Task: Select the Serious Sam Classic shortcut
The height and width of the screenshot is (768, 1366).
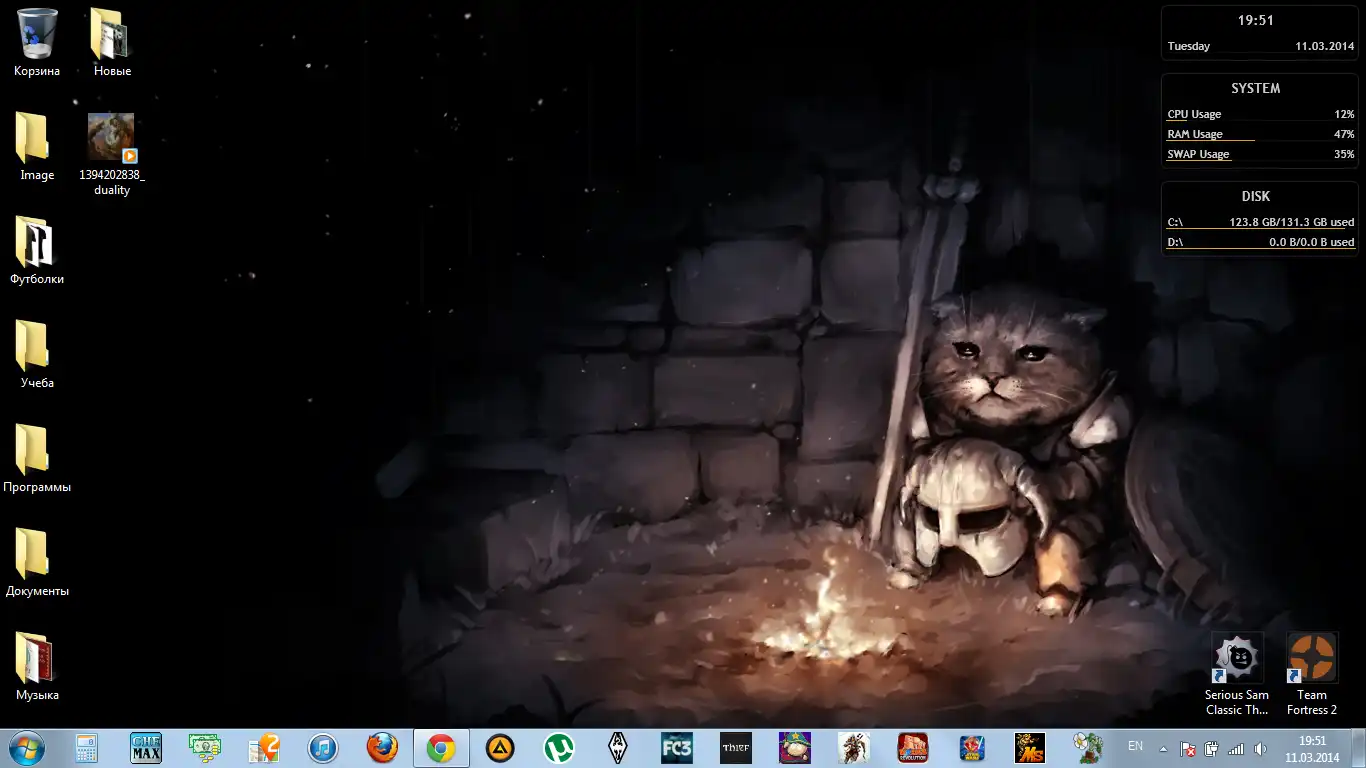Action: (x=1237, y=674)
